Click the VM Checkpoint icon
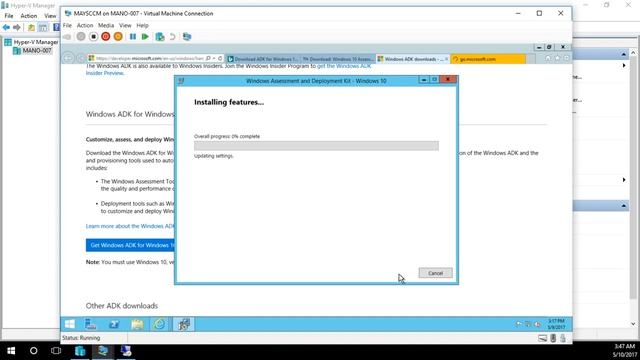640x360 pixels. pos(160,37)
